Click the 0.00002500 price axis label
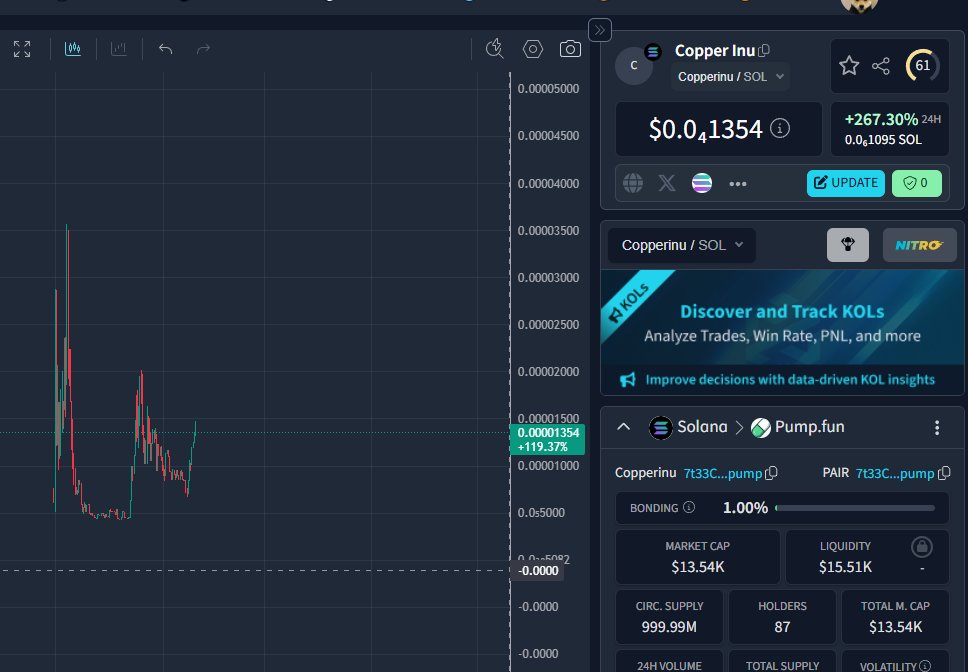 pos(548,325)
